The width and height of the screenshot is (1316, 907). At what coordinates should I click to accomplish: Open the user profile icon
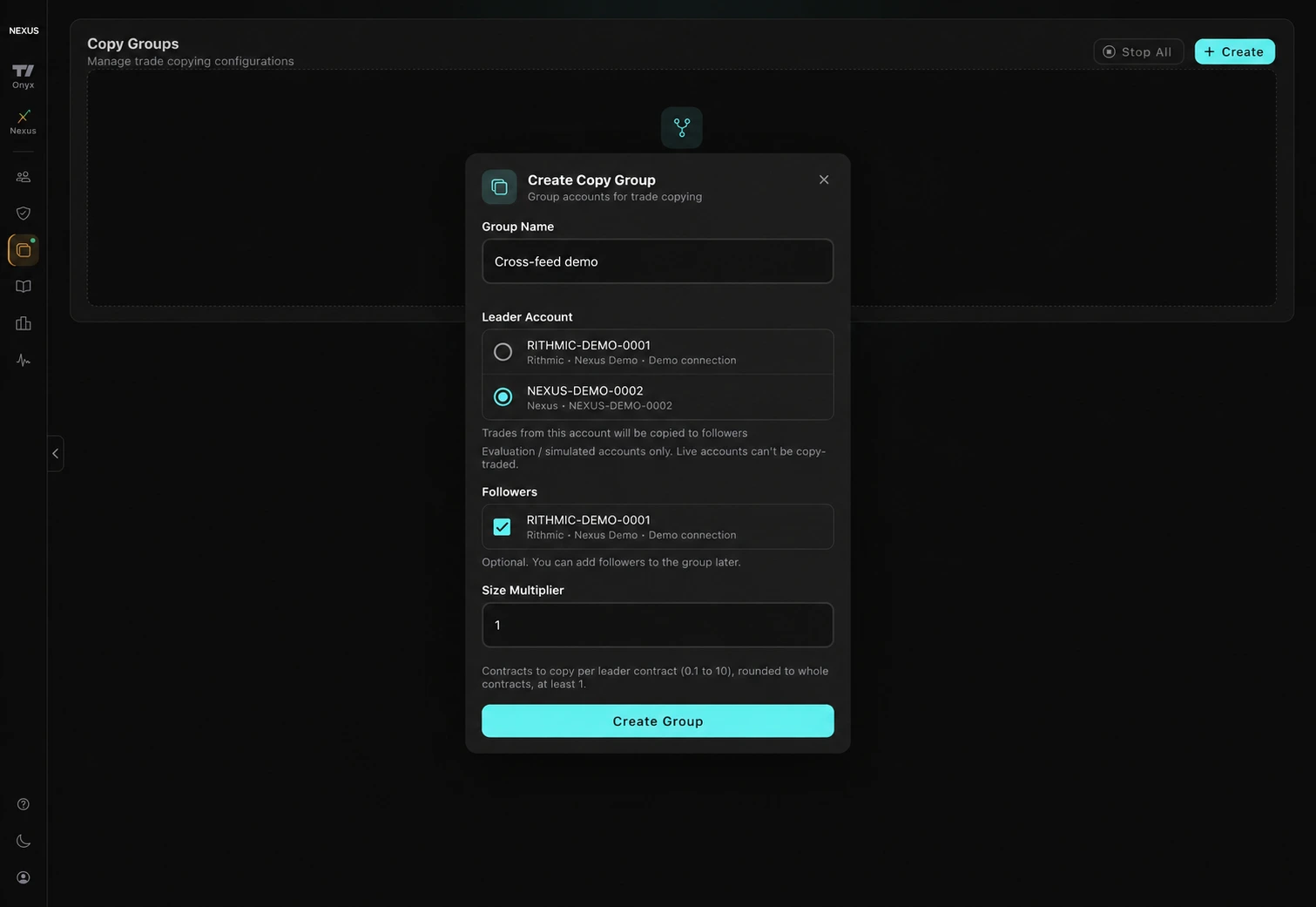coord(24,877)
